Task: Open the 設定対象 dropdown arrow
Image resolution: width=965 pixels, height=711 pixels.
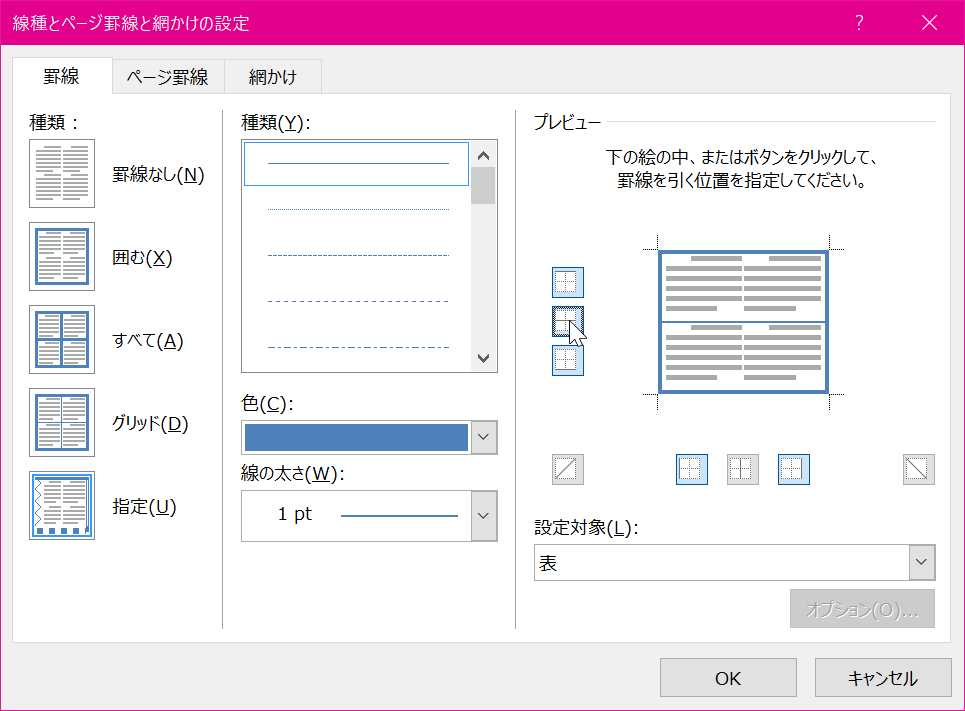Action: click(x=922, y=562)
